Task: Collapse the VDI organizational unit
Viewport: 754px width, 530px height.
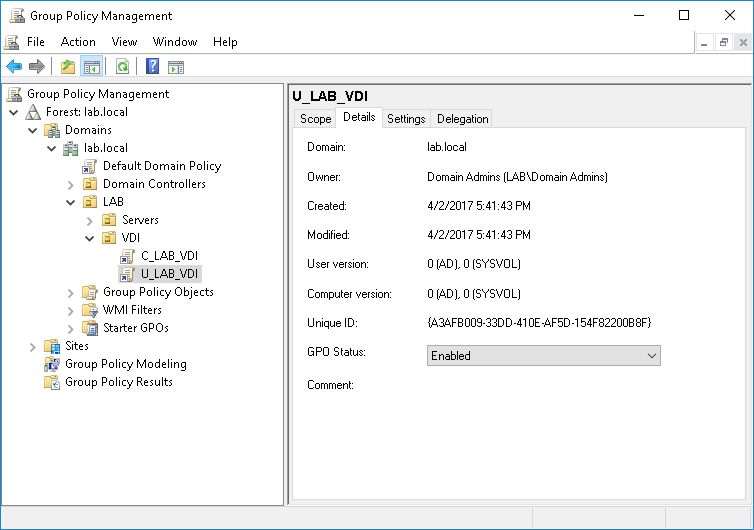Action: [89, 238]
